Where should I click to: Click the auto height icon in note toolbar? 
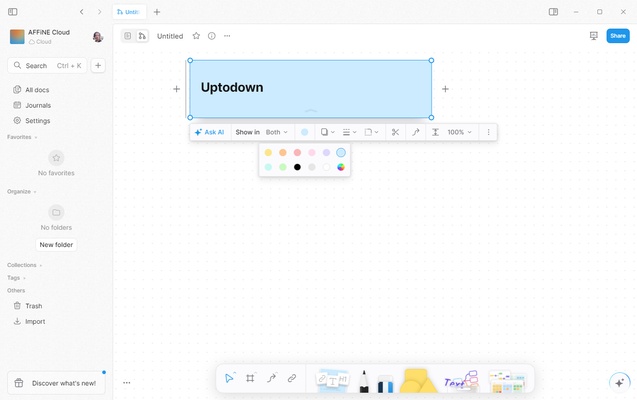pos(435,132)
